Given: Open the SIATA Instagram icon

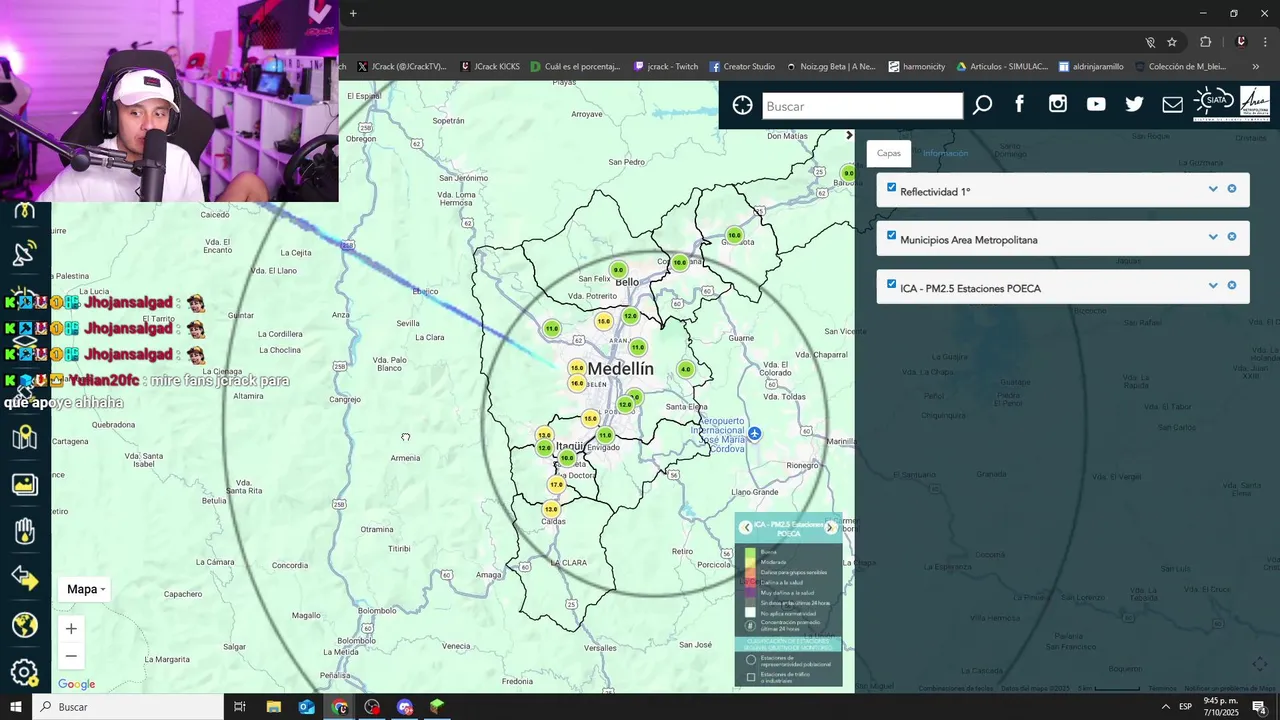Looking at the screenshot, I should tap(1058, 104).
